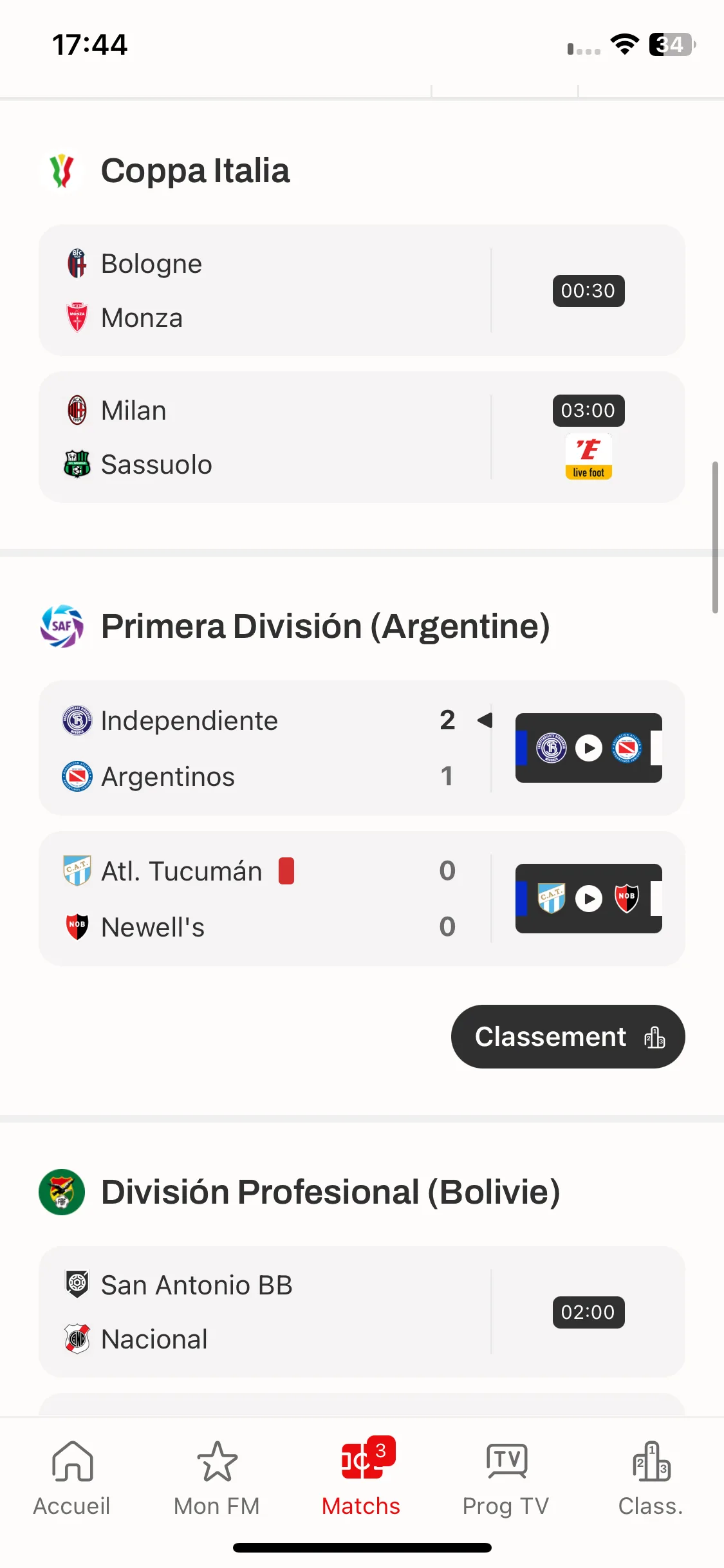Tap the 03:00 Milan kickoff time
Image resolution: width=724 pixels, height=1568 pixels.
click(589, 411)
